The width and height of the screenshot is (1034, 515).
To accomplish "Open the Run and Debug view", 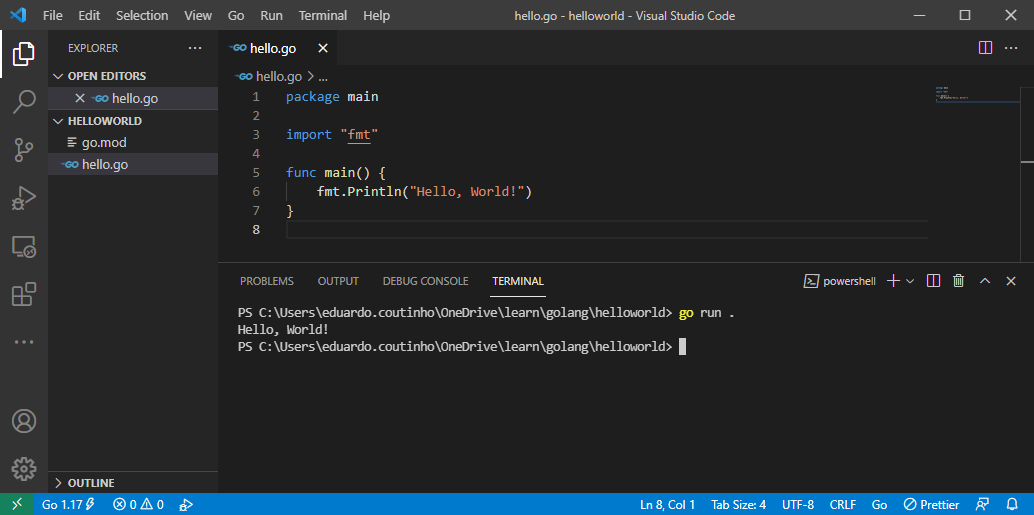I will [24, 198].
